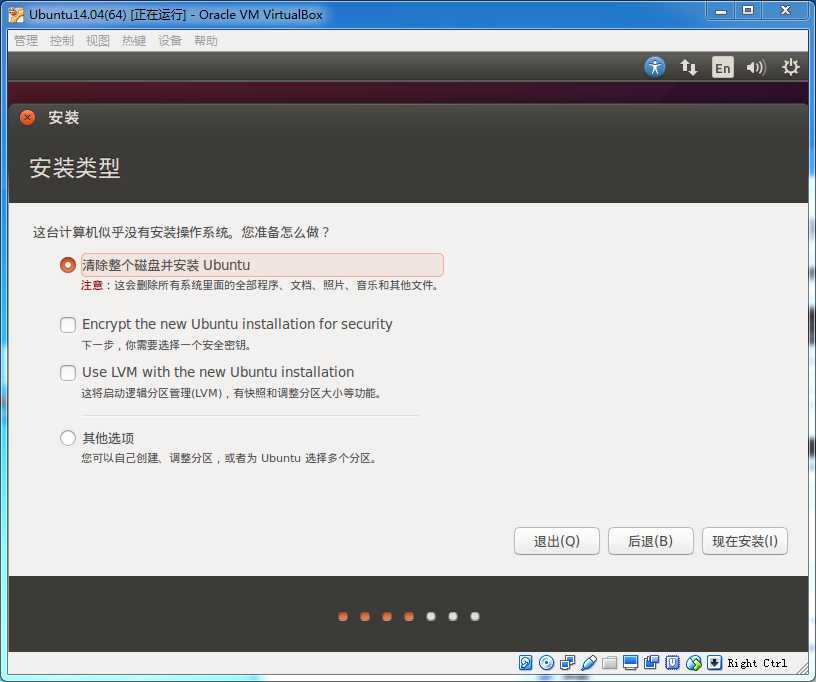Open the 热键 menu
Image resolution: width=816 pixels, height=682 pixels.
click(134, 41)
